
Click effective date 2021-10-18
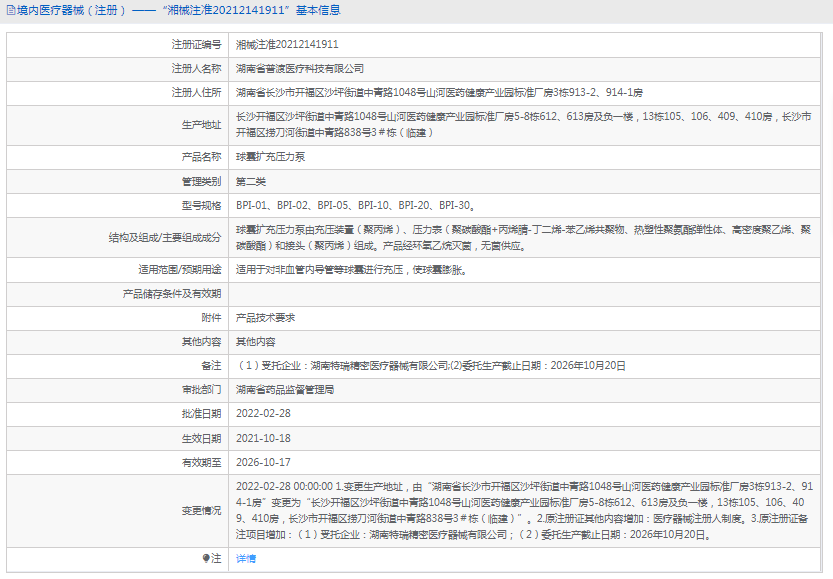pos(263,438)
